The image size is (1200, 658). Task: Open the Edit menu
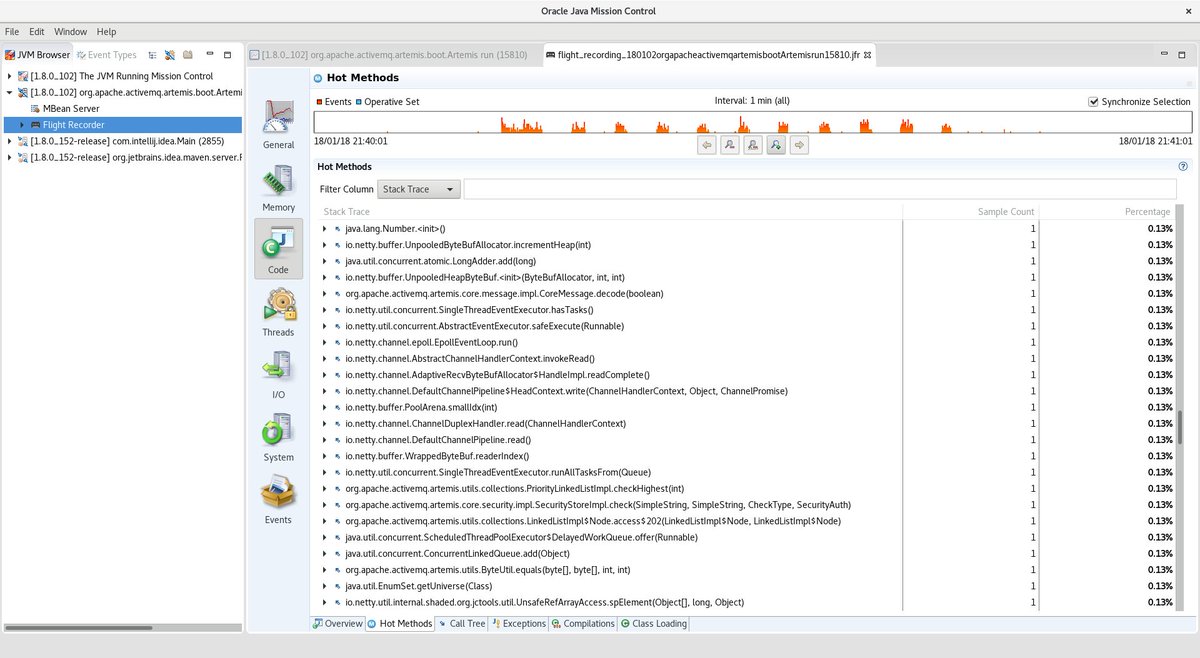[37, 32]
